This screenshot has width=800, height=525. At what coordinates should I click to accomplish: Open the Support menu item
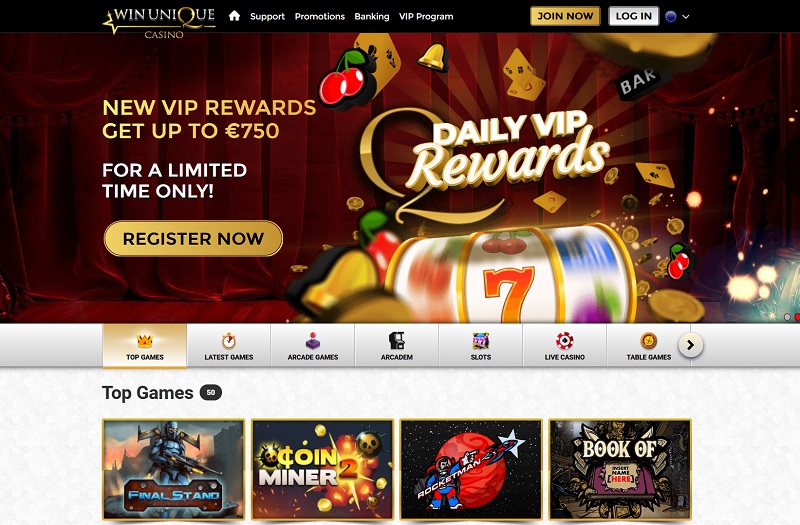tap(267, 16)
